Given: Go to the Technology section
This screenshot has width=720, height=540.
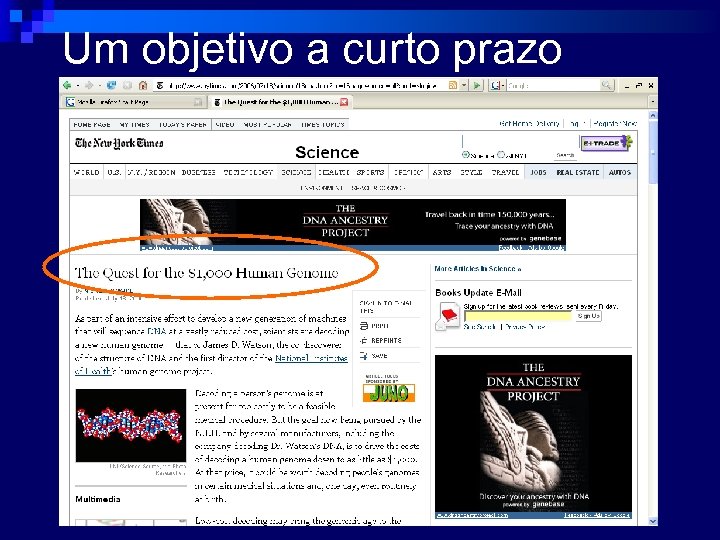Looking at the screenshot, I should point(248,172).
